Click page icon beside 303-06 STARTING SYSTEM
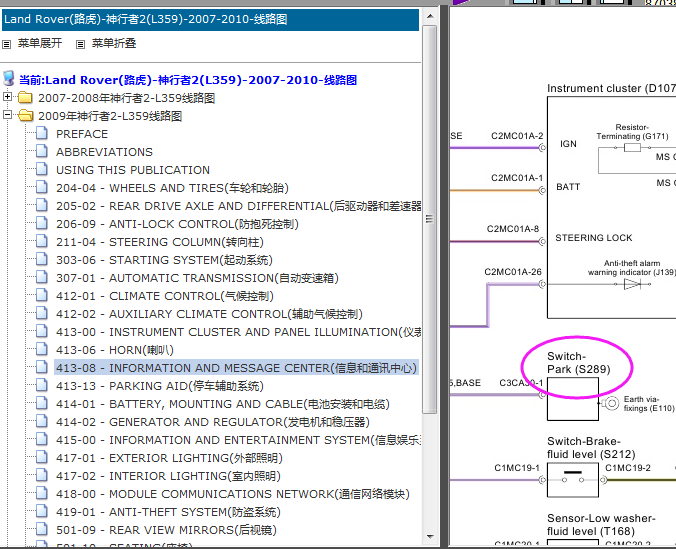The image size is (676, 549). pos(42,259)
